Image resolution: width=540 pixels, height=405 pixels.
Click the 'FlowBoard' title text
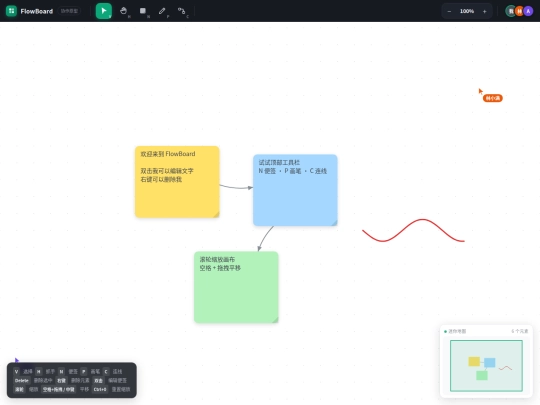coord(37,11)
